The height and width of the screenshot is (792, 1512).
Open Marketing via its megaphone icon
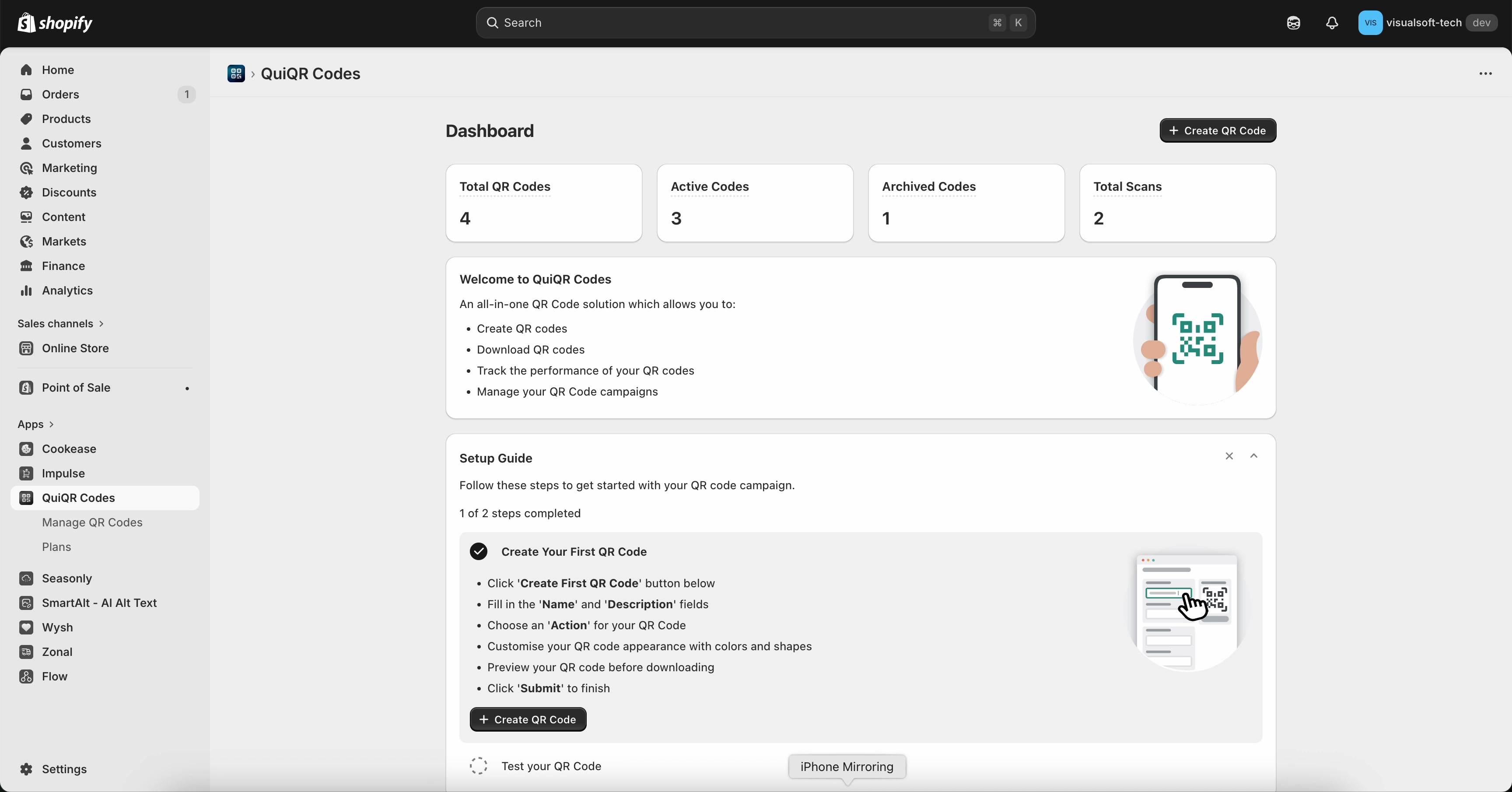(x=26, y=168)
